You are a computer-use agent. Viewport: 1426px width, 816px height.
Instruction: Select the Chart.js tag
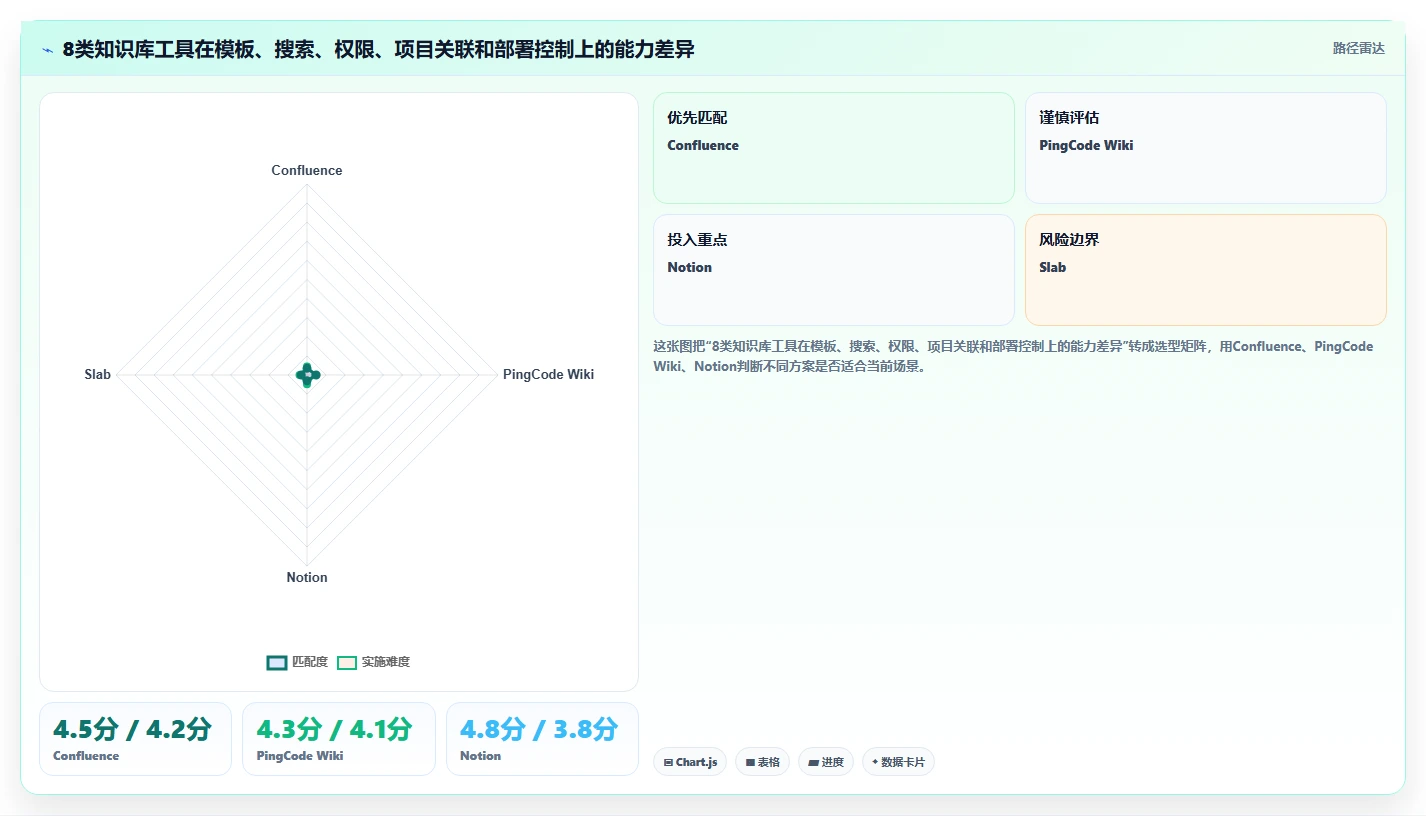click(x=690, y=762)
